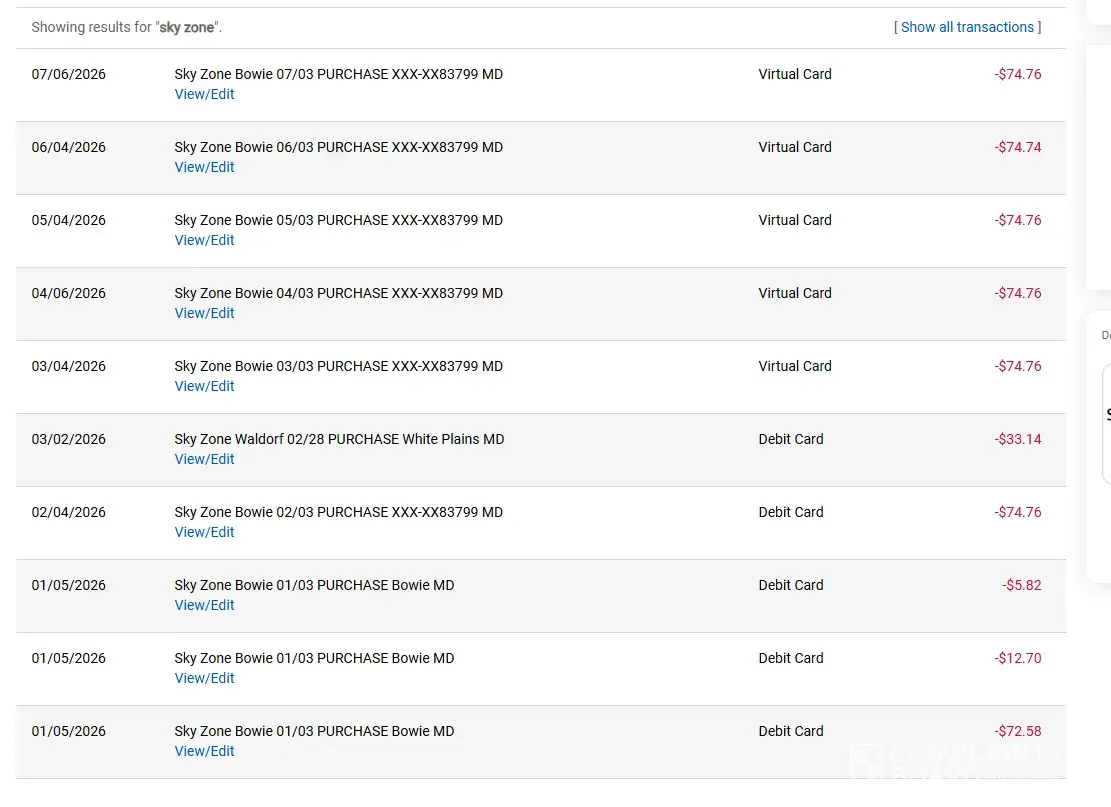The width and height of the screenshot is (1111, 807).
Task: Click Debit Card label in 03/02/2026 row
Action: tap(791, 439)
